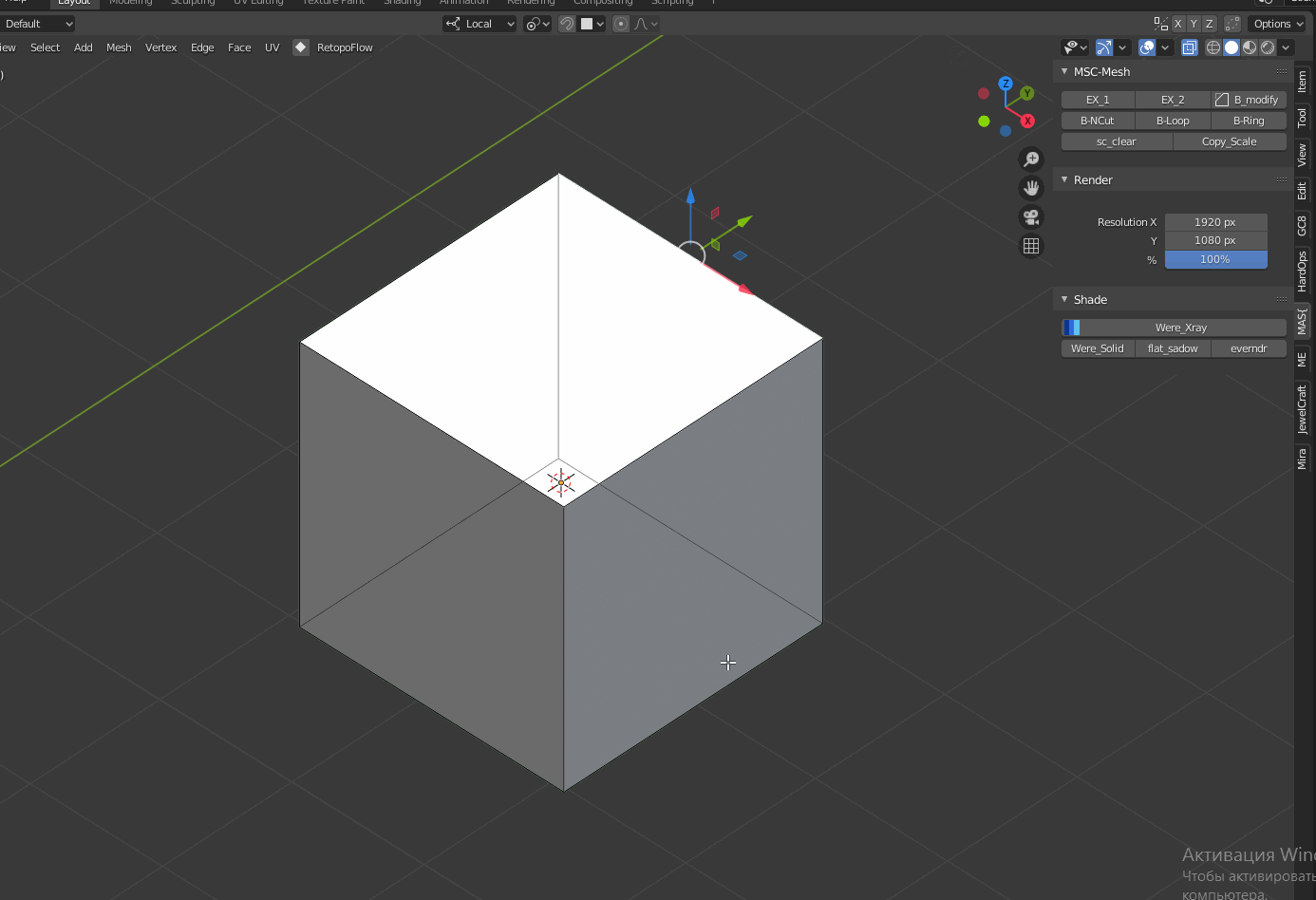Toggle X-ray display button
This screenshot has width=1316, height=900.
click(x=1189, y=47)
